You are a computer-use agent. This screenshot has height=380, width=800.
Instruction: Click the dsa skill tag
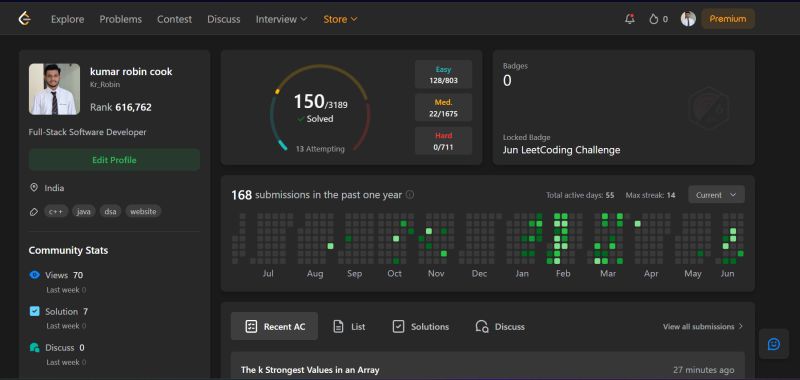pyautogui.click(x=110, y=211)
